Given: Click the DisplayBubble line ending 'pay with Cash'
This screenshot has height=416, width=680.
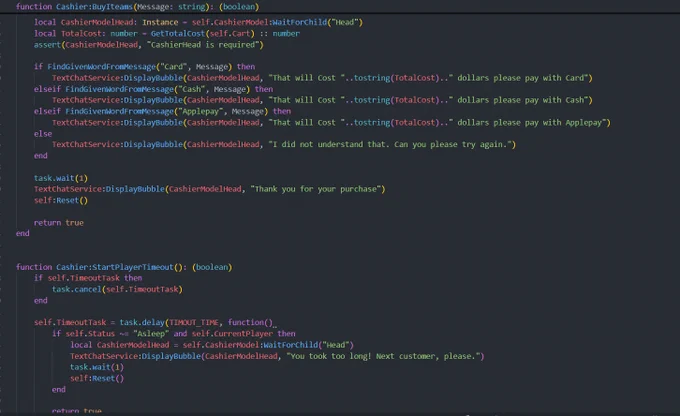Looking at the screenshot, I should [x=322, y=100].
